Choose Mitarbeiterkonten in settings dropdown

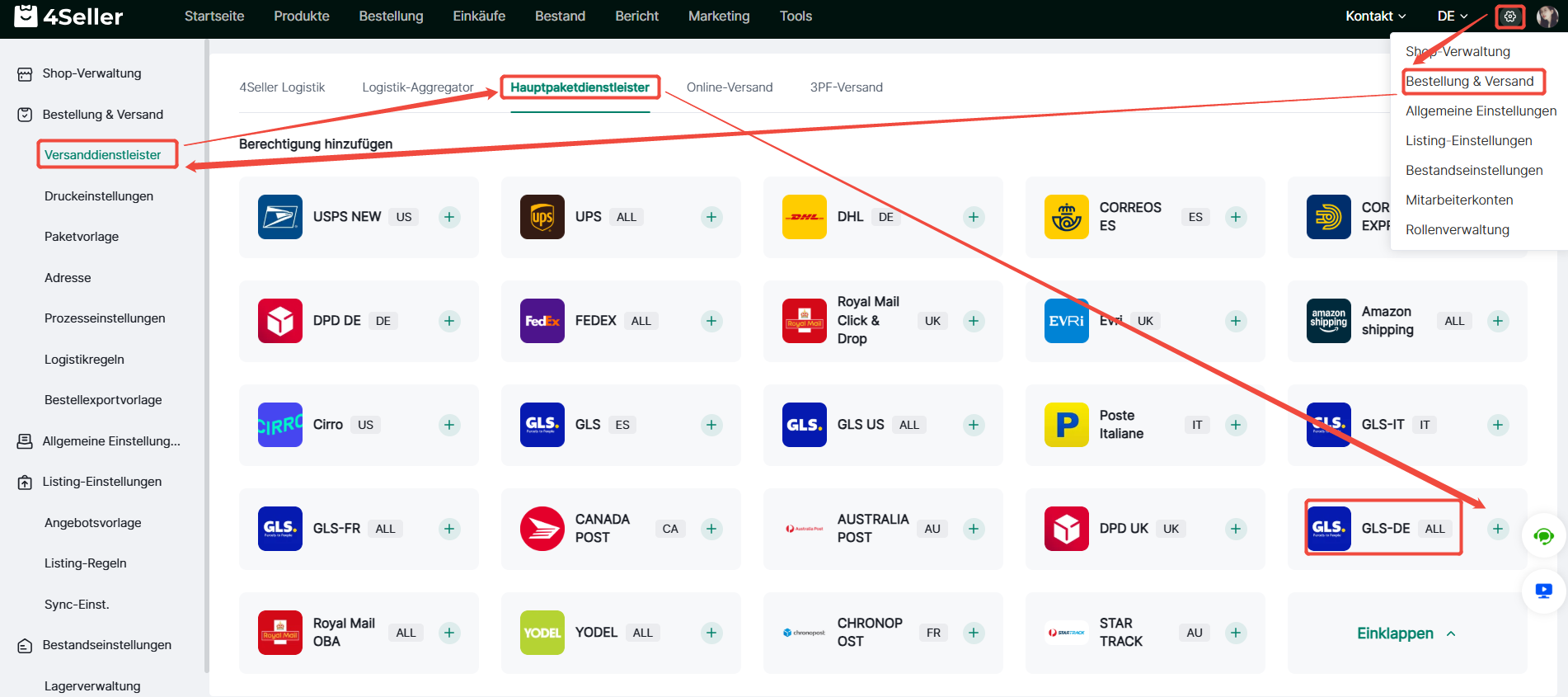click(1459, 200)
